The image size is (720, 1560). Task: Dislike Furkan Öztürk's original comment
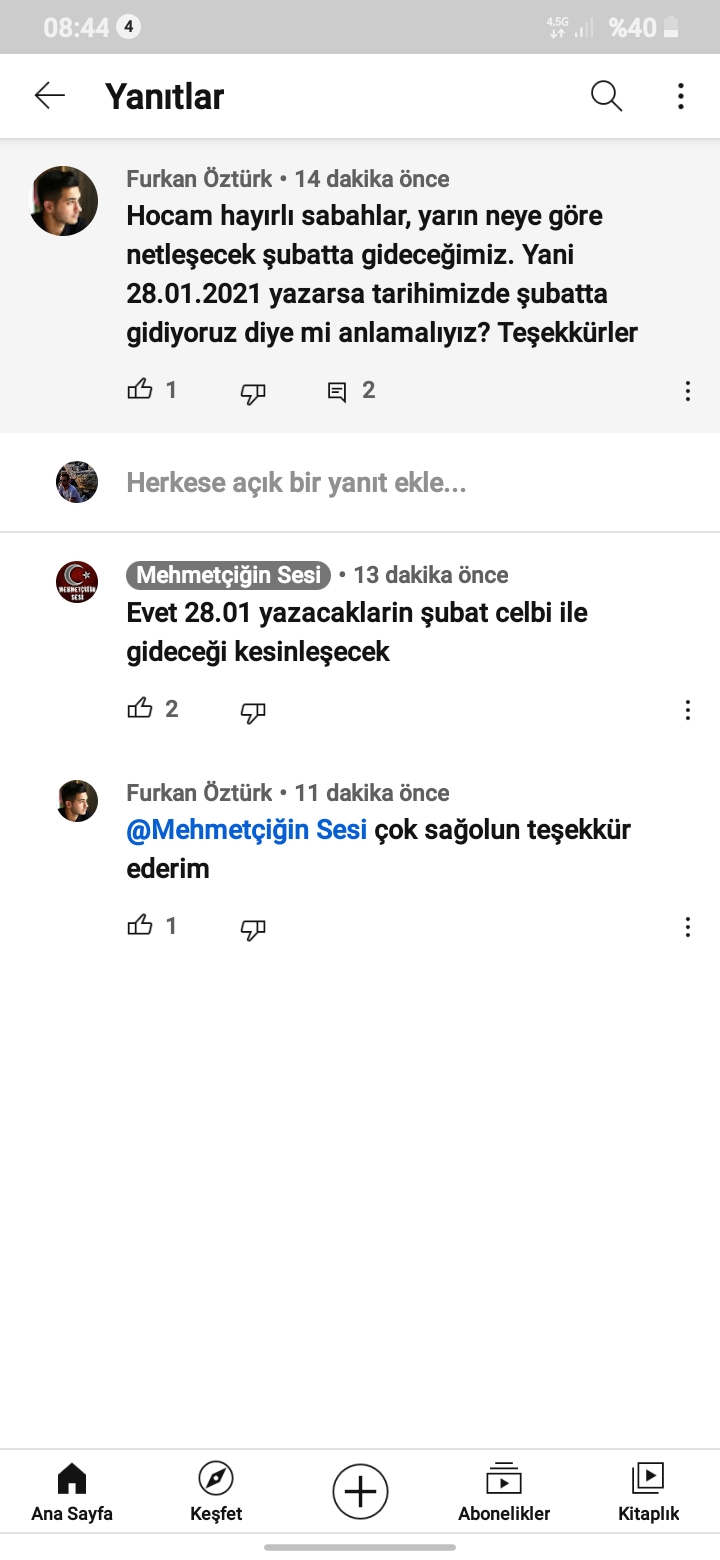253,393
